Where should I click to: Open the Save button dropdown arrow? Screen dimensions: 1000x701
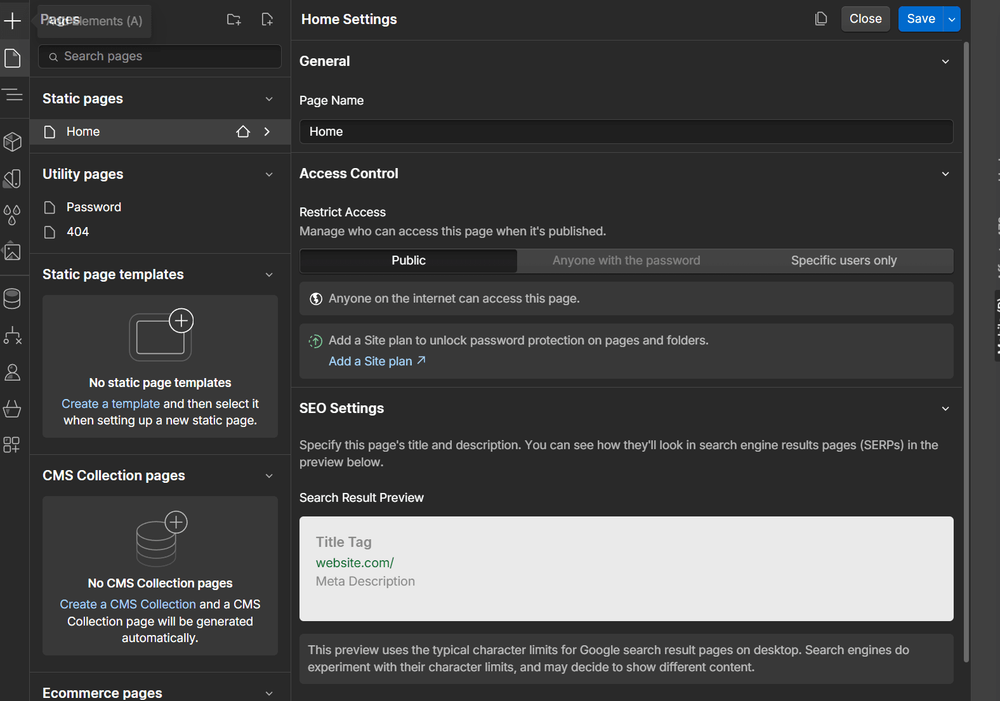pos(951,19)
